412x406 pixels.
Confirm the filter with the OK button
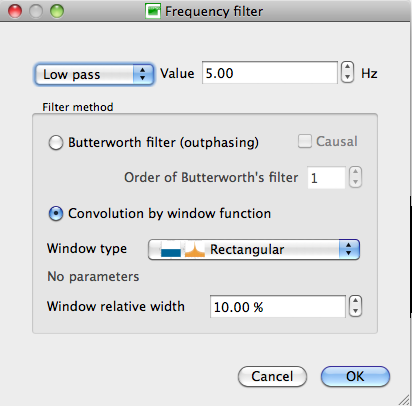coord(355,377)
